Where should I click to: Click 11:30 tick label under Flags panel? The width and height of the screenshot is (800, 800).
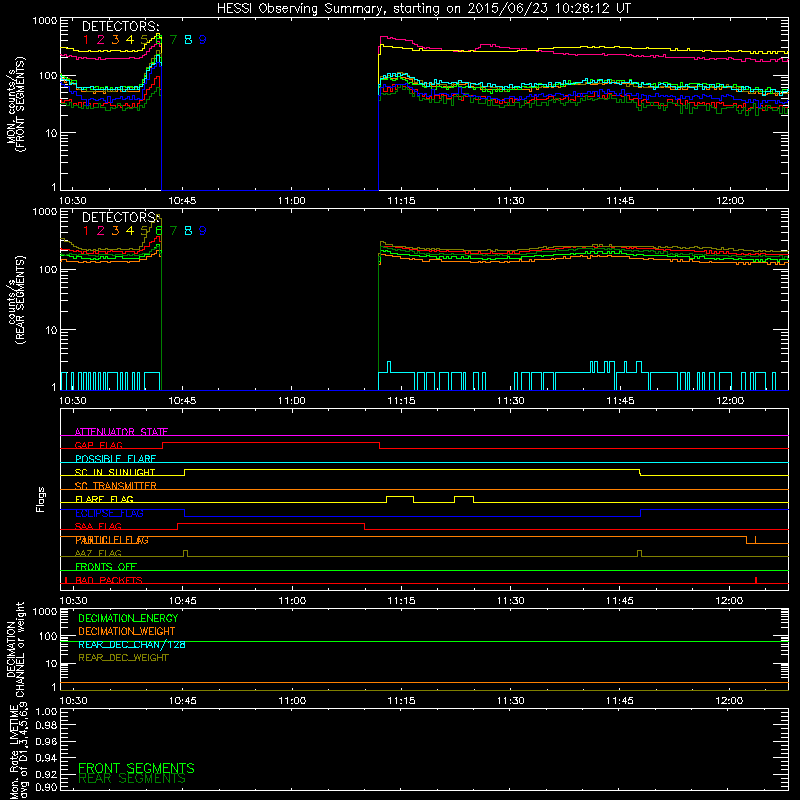tap(510, 601)
